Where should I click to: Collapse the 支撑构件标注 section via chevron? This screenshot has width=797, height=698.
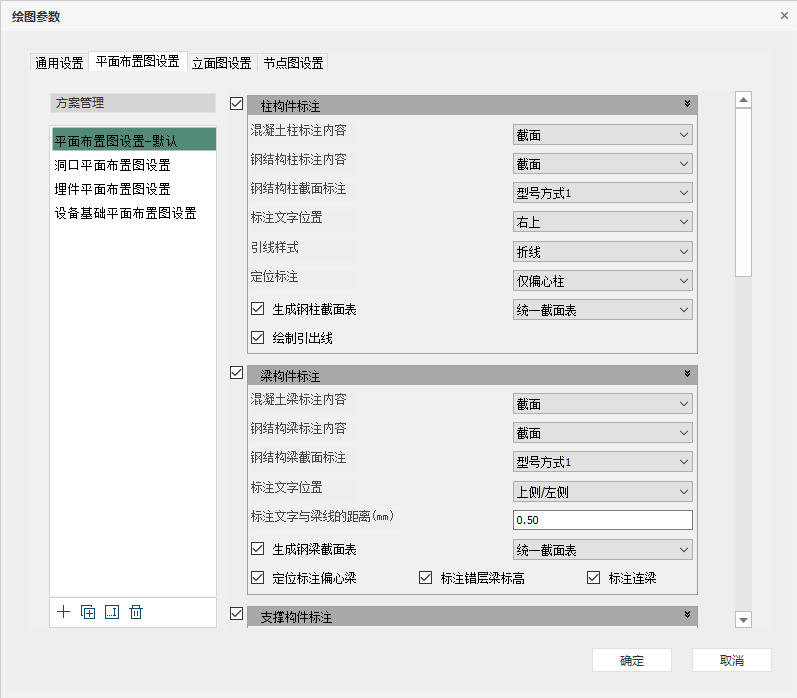click(x=687, y=615)
